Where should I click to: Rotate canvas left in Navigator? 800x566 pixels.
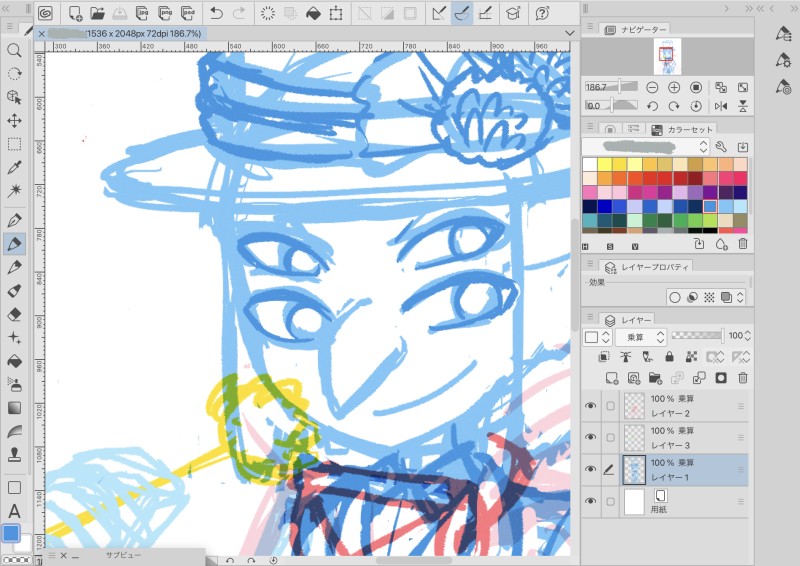click(x=652, y=106)
